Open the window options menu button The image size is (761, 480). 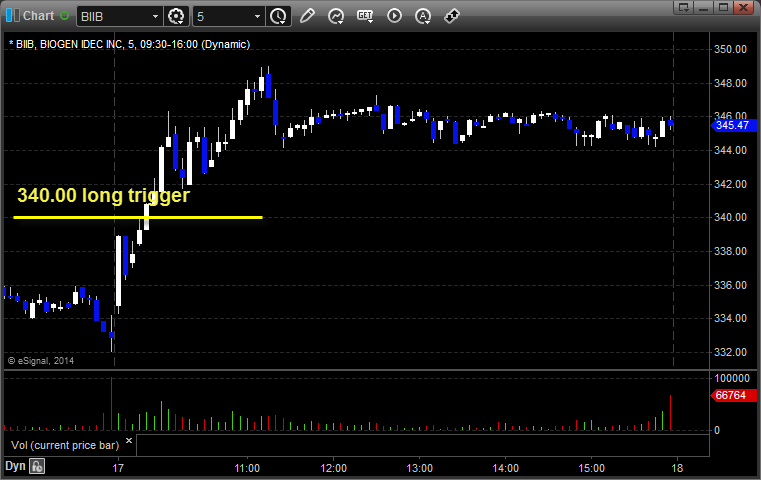coord(683,7)
